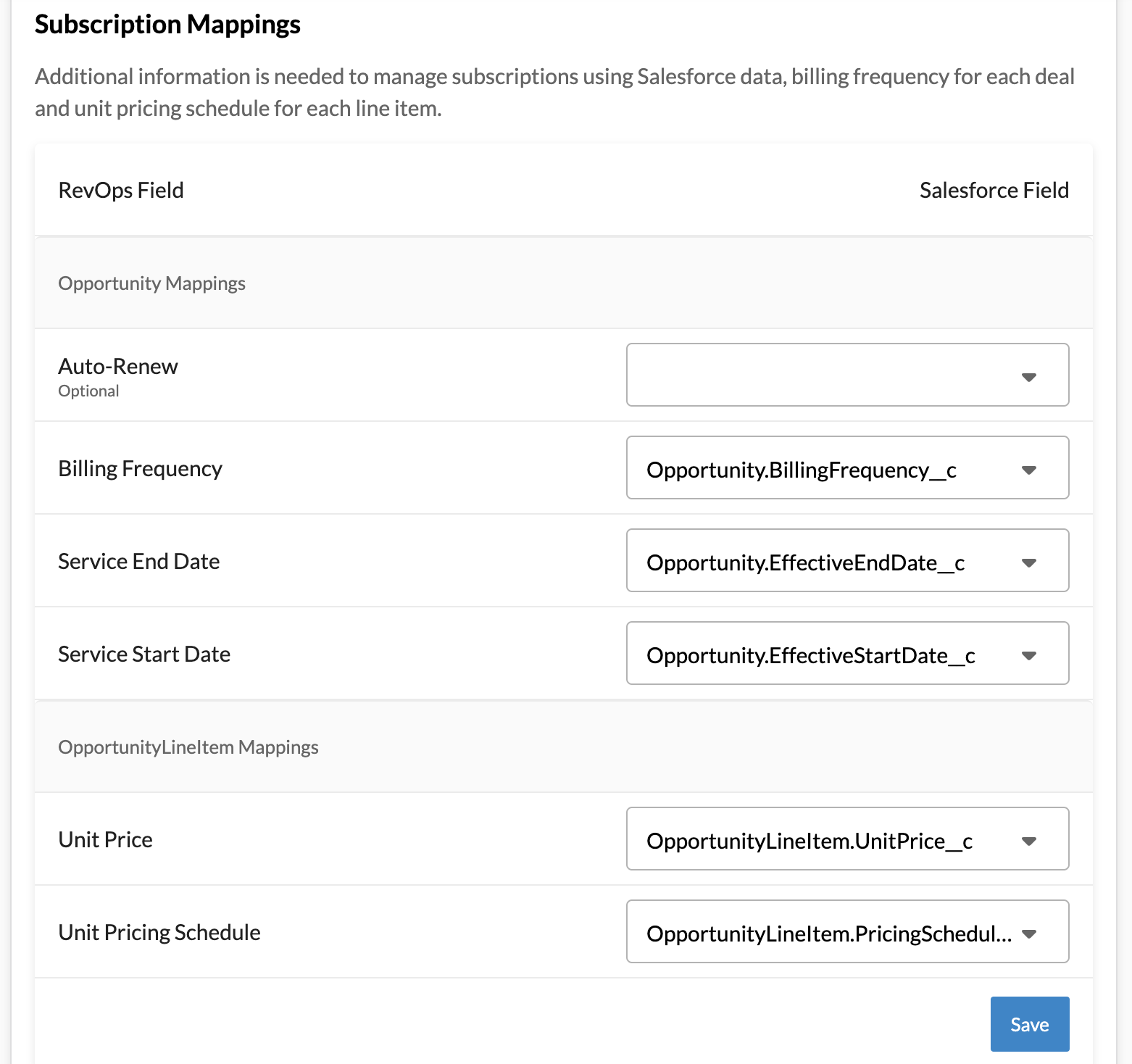Image resolution: width=1132 pixels, height=1064 pixels.
Task: Click the Billing Frequency row label
Action: point(140,469)
